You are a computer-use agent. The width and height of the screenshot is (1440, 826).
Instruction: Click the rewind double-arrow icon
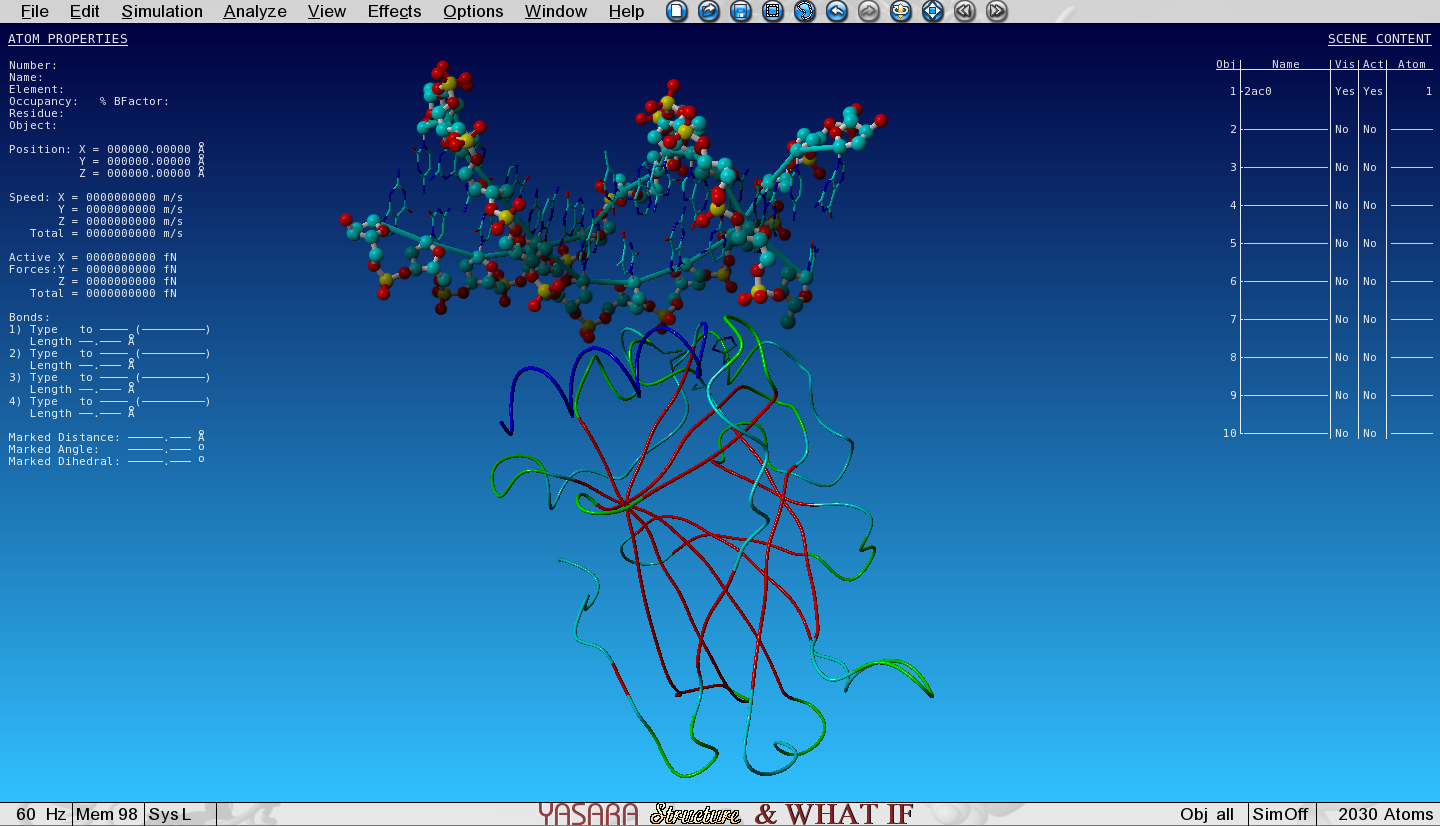965,12
